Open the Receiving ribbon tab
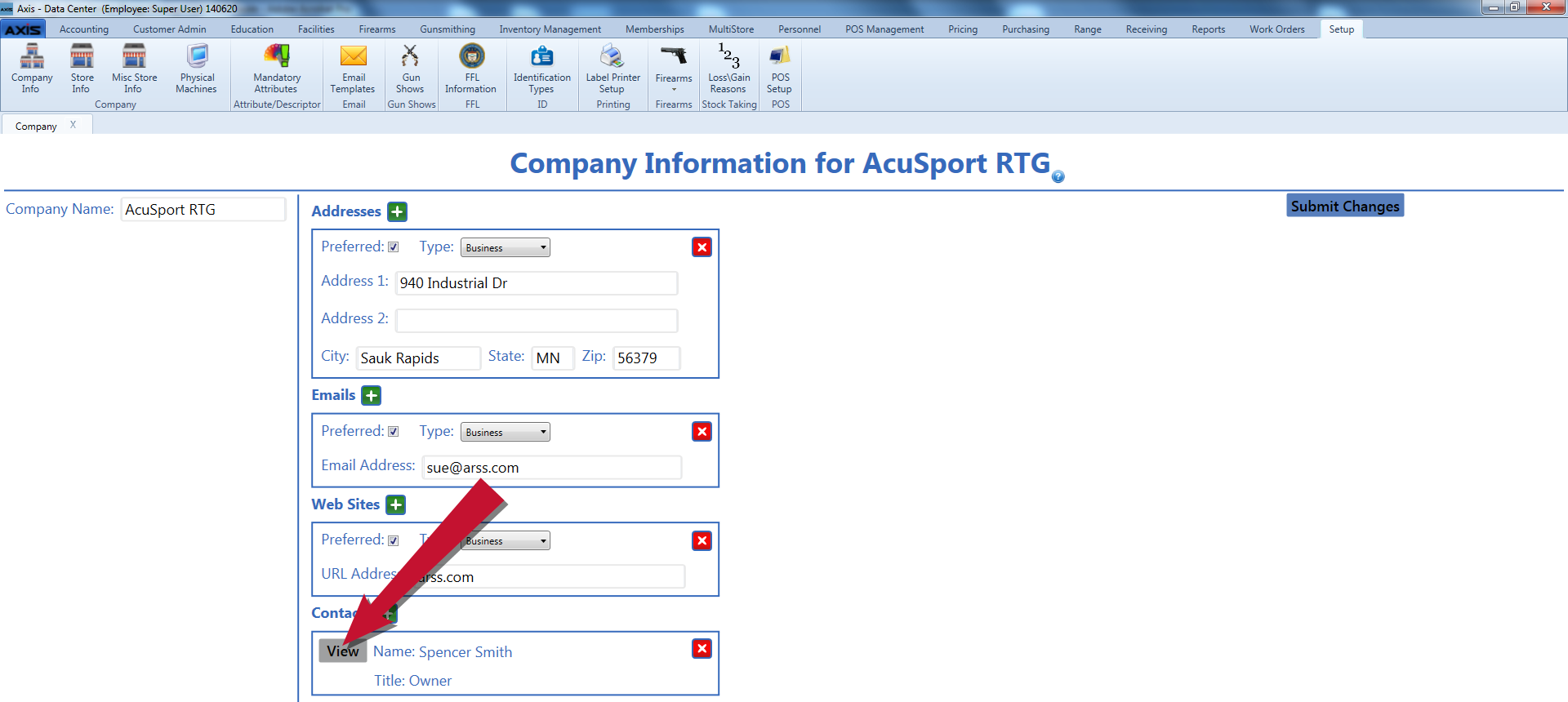The height and width of the screenshot is (702, 1568). (x=1147, y=29)
